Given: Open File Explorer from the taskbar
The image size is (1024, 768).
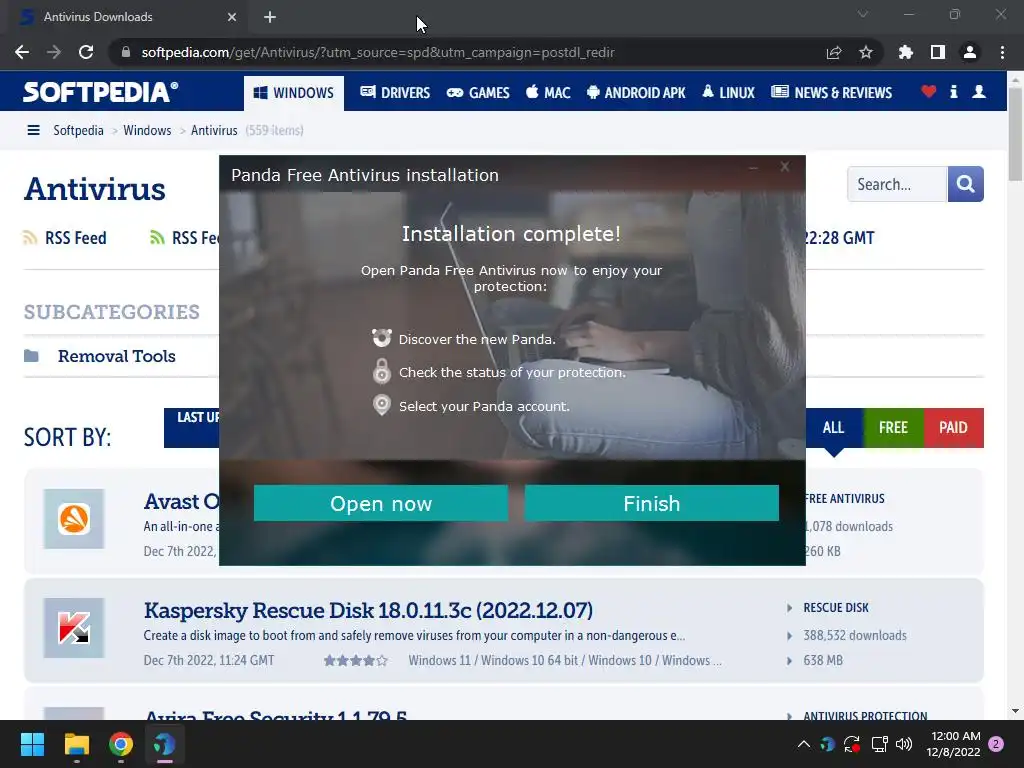Looking at the screenshot, I should click(76, 744).
